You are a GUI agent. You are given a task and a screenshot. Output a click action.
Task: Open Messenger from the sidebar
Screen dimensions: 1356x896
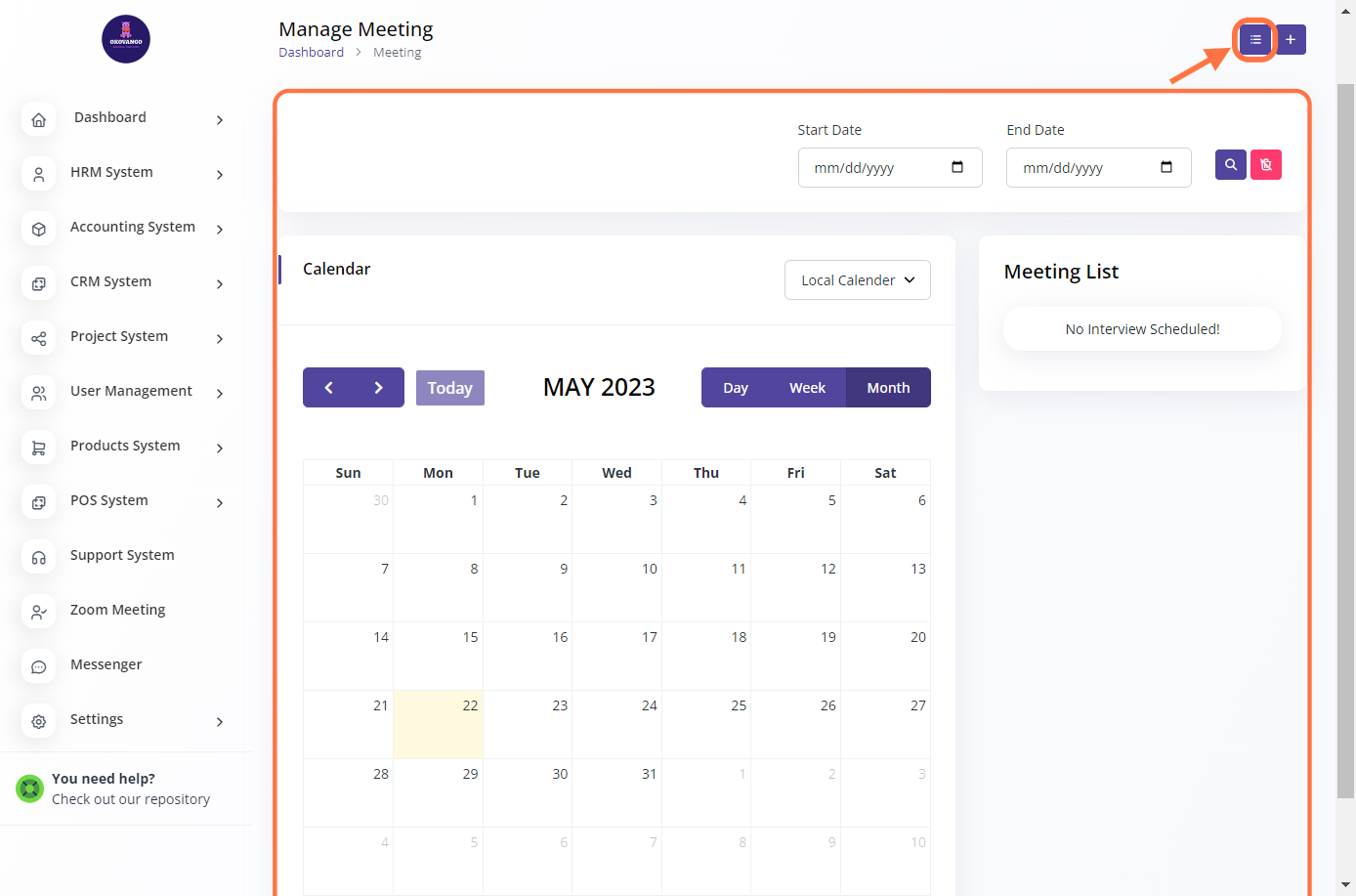[106, 665]
